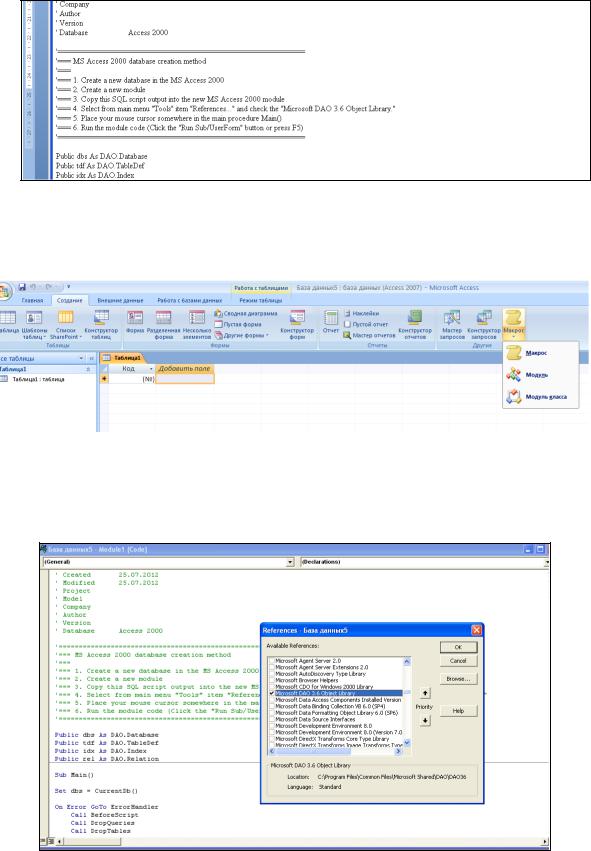Open Режим таблицы ribbon tab

(x=260, y=300)
